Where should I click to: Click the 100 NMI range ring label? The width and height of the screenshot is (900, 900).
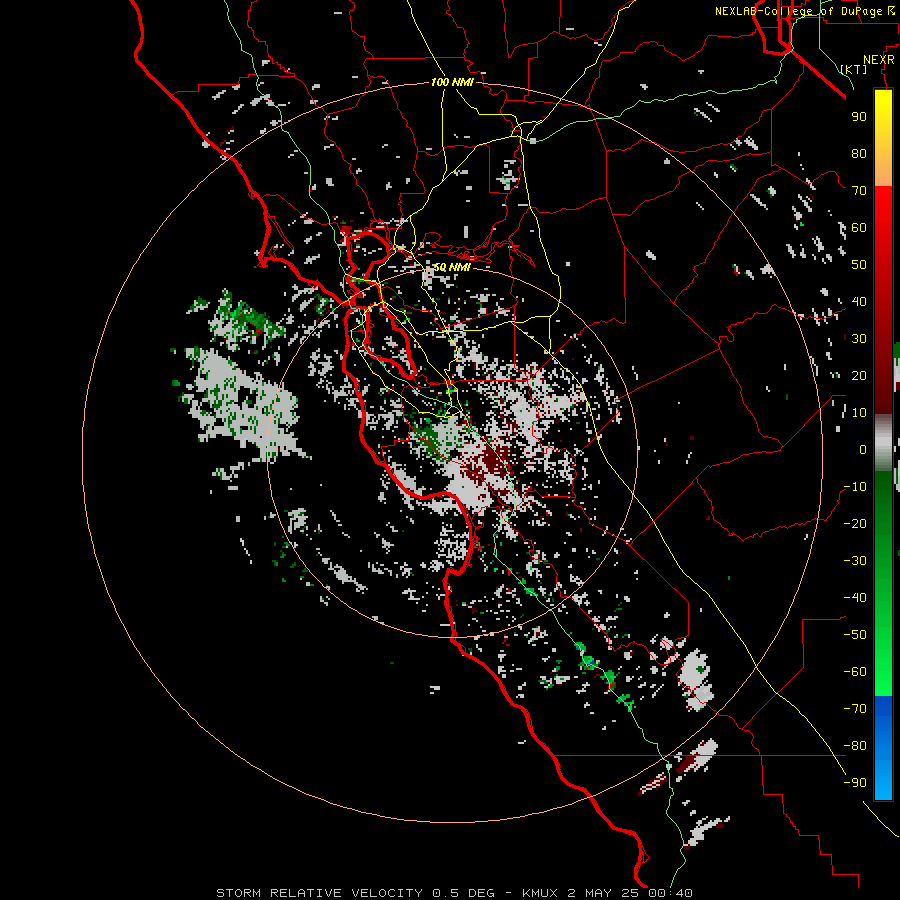452,82
